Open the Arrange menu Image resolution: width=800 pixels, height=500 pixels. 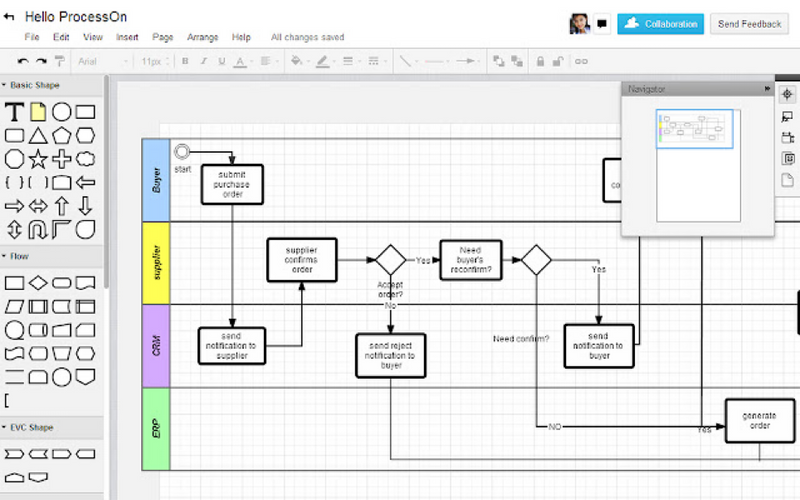203,37
